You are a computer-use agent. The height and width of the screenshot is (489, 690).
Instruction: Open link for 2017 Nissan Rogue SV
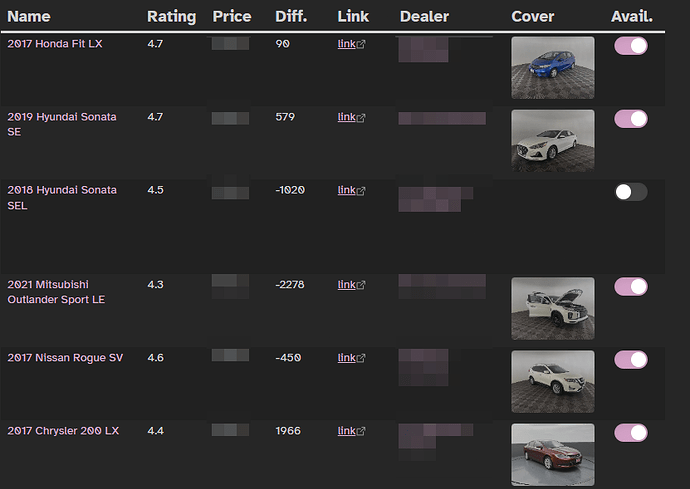[351, 358]
